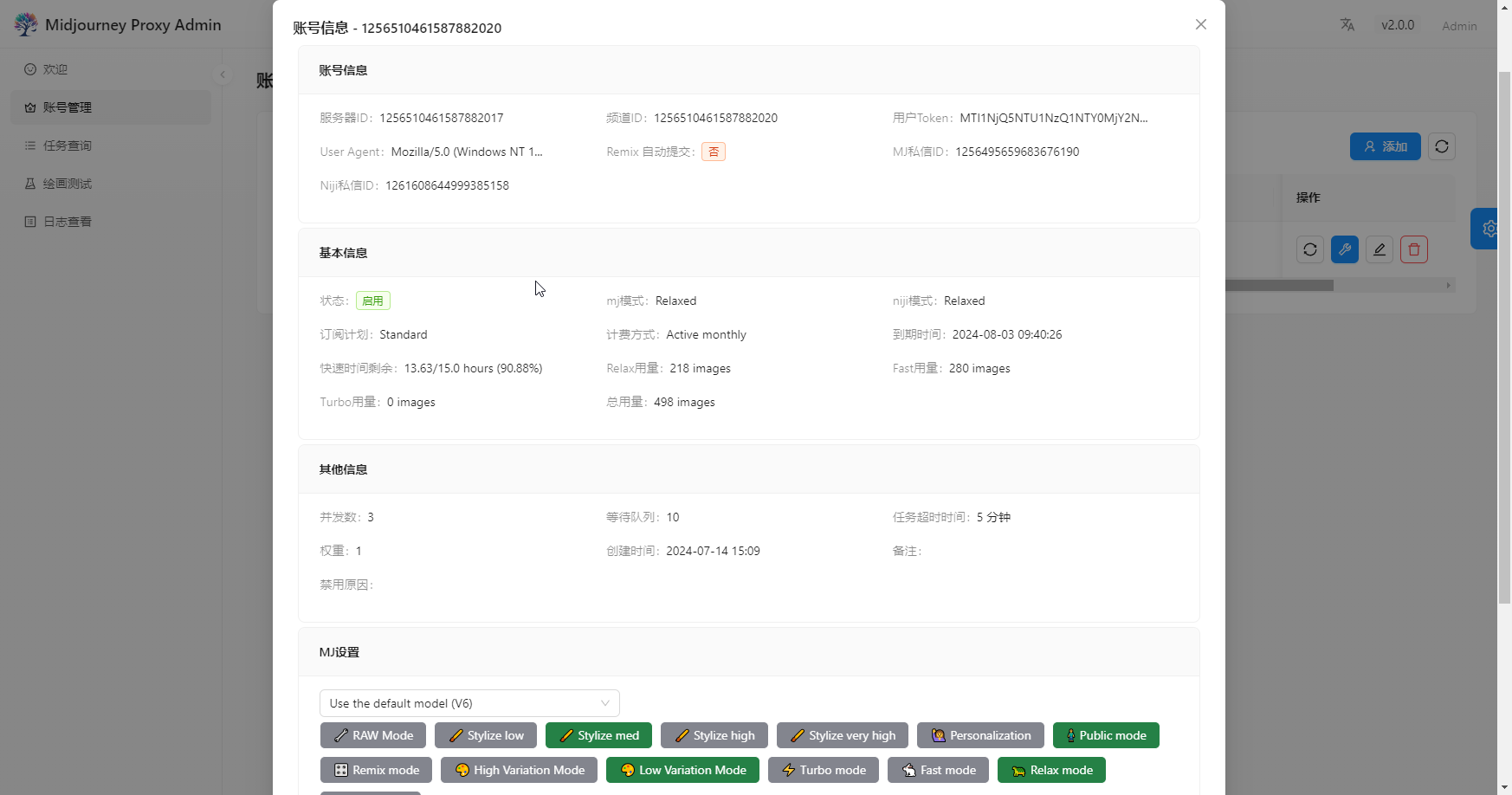Click the 添加 button
1512x795 pixels.
(x=1386, y=146)
